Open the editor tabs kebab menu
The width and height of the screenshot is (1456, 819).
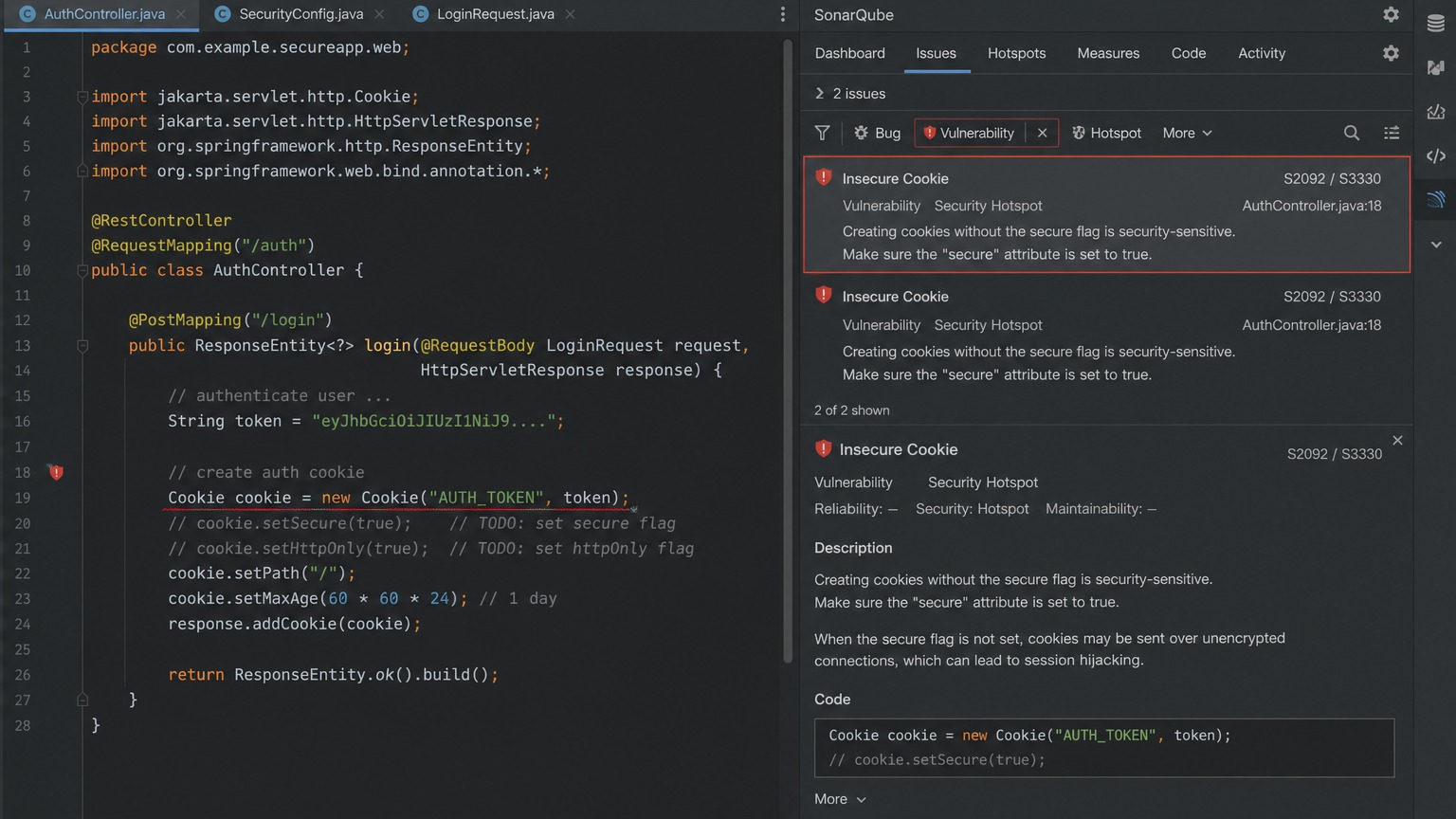[x=782, y=14]
